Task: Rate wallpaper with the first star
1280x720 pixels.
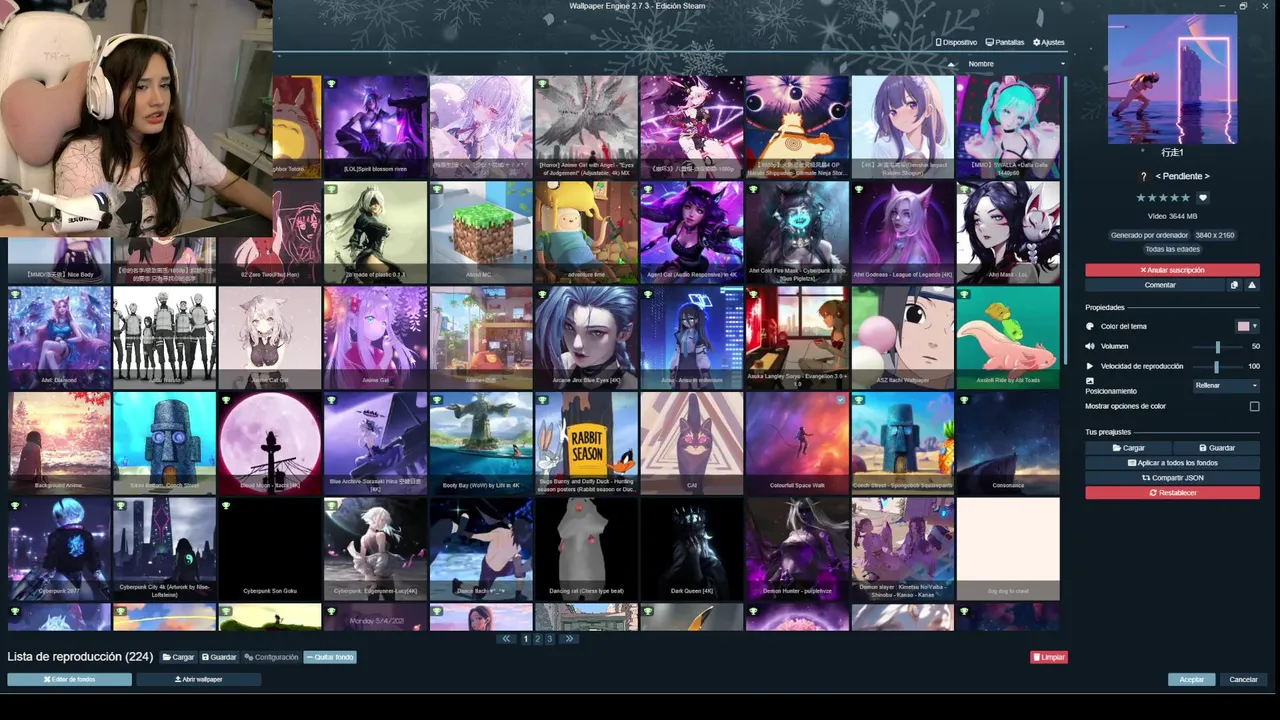Action: pyautogui.click(x=1140, y=198)
